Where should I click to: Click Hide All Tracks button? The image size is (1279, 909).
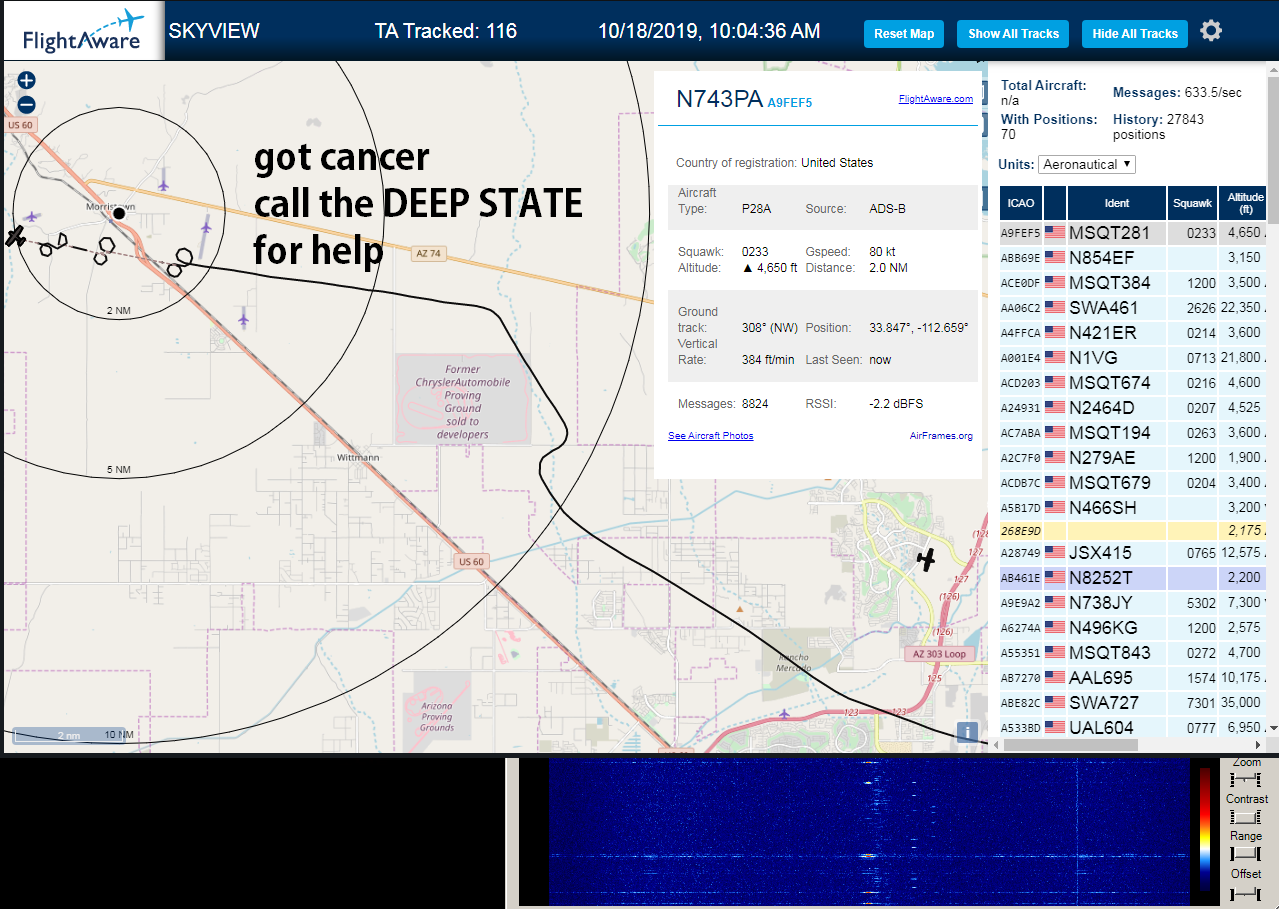[x=1135, y=34]
